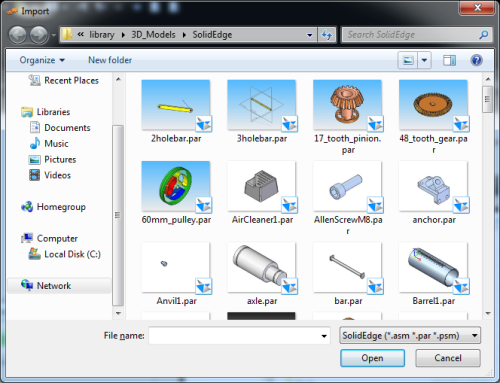Open the view options dropdown arrow
This screenshot has height=383, width=500.
pyautogui.click(x=424, y=60)
